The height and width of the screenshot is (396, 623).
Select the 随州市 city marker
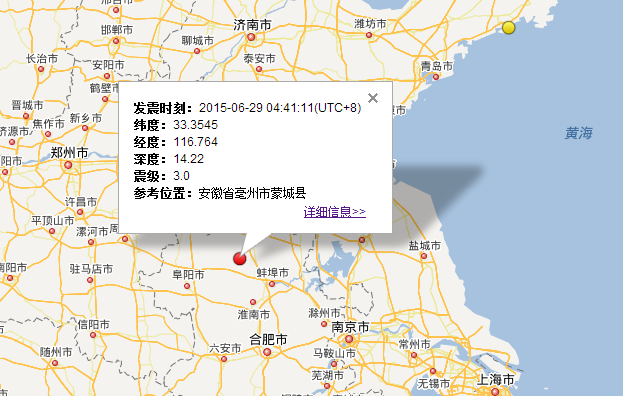[x=55, y=363]
